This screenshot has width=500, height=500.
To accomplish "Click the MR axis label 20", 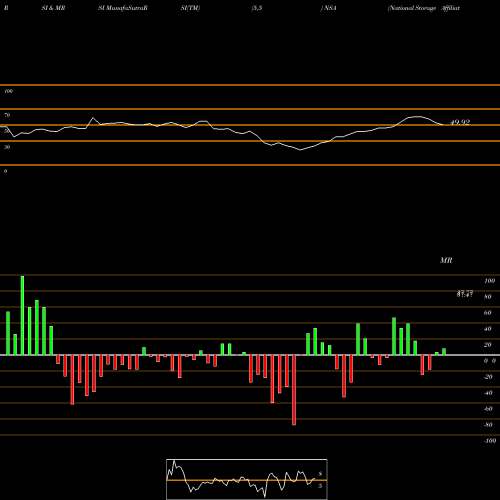I will (x=488, y=345).
